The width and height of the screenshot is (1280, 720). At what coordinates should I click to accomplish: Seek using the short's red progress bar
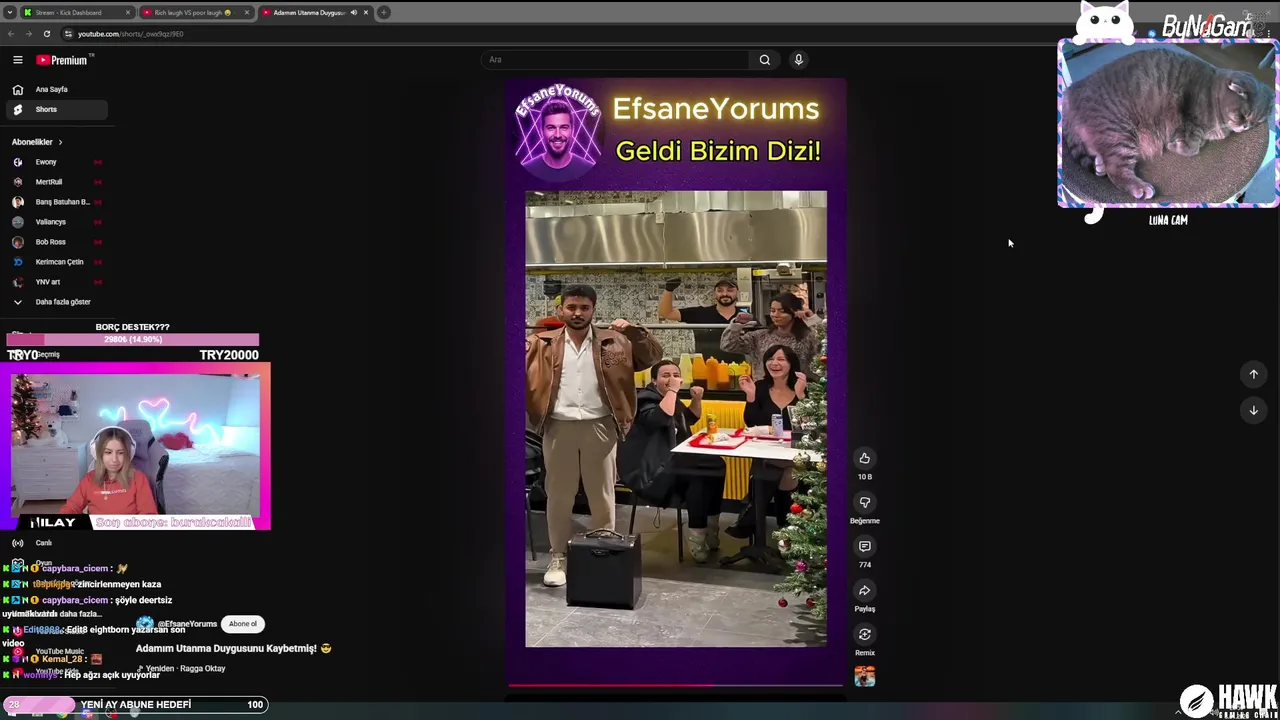pyautogui.click(x=676, y=687)
